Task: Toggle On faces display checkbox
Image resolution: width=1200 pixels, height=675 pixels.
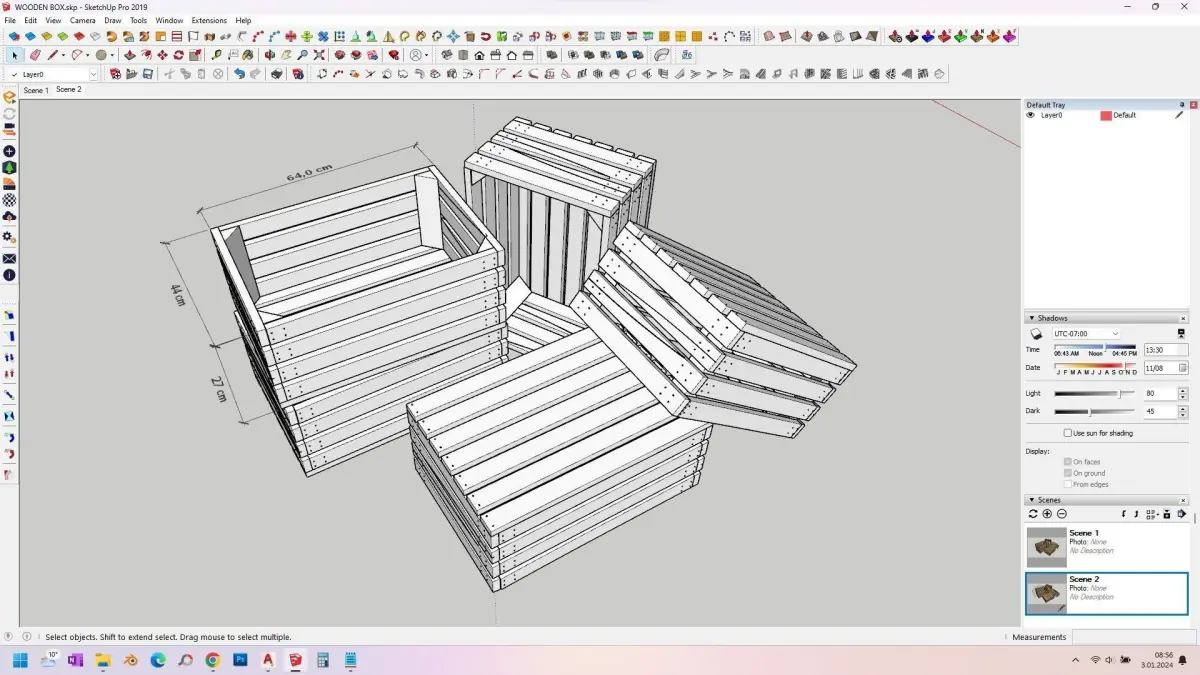Action: [x=1068, y=462]
